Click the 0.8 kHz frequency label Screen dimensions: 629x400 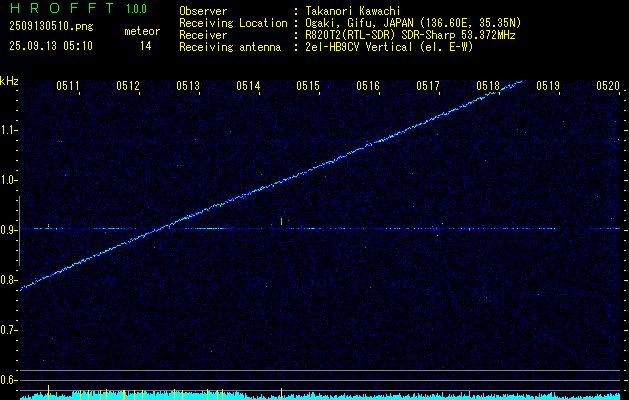click(7, 280)
